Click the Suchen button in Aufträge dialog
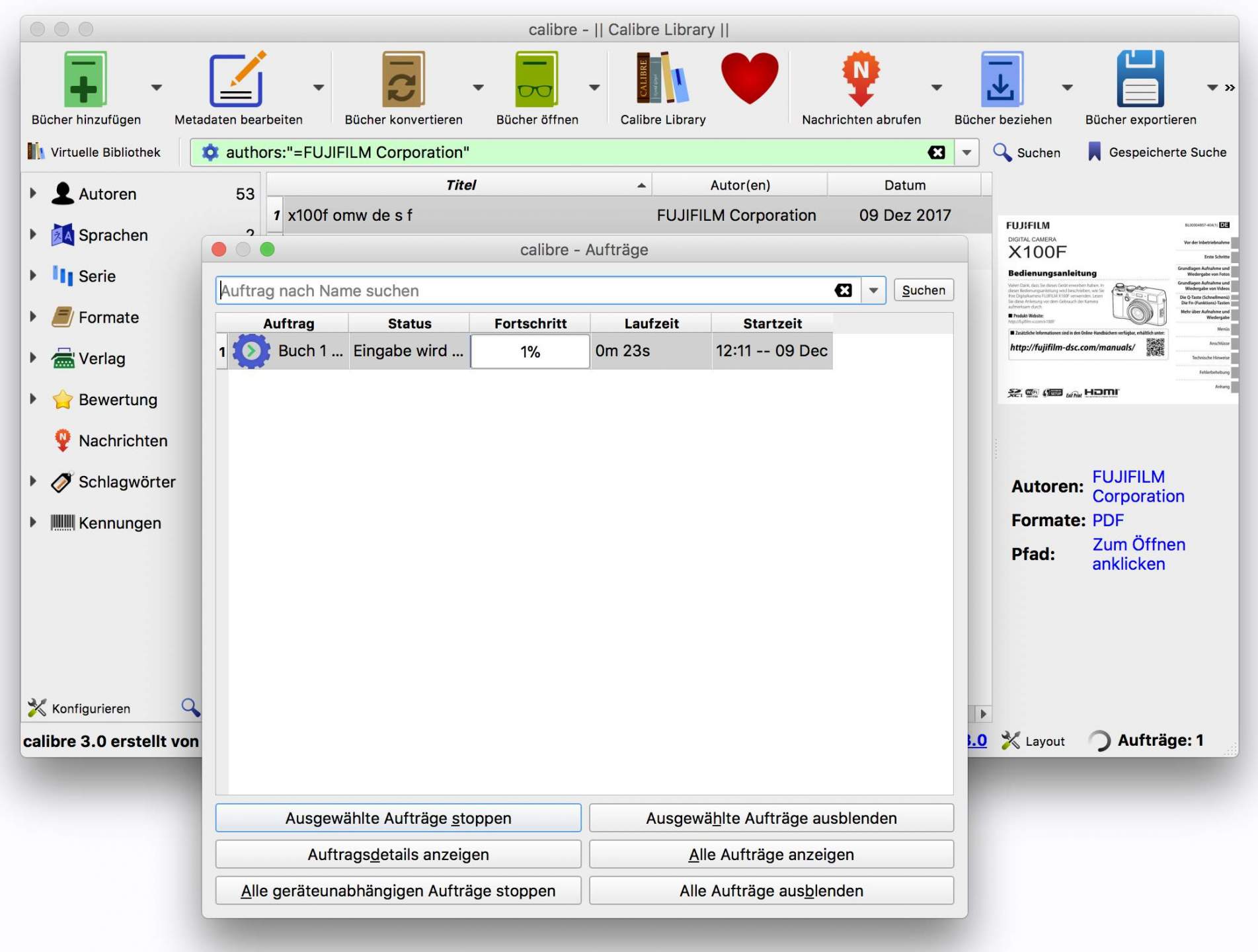 coord(923,290)
